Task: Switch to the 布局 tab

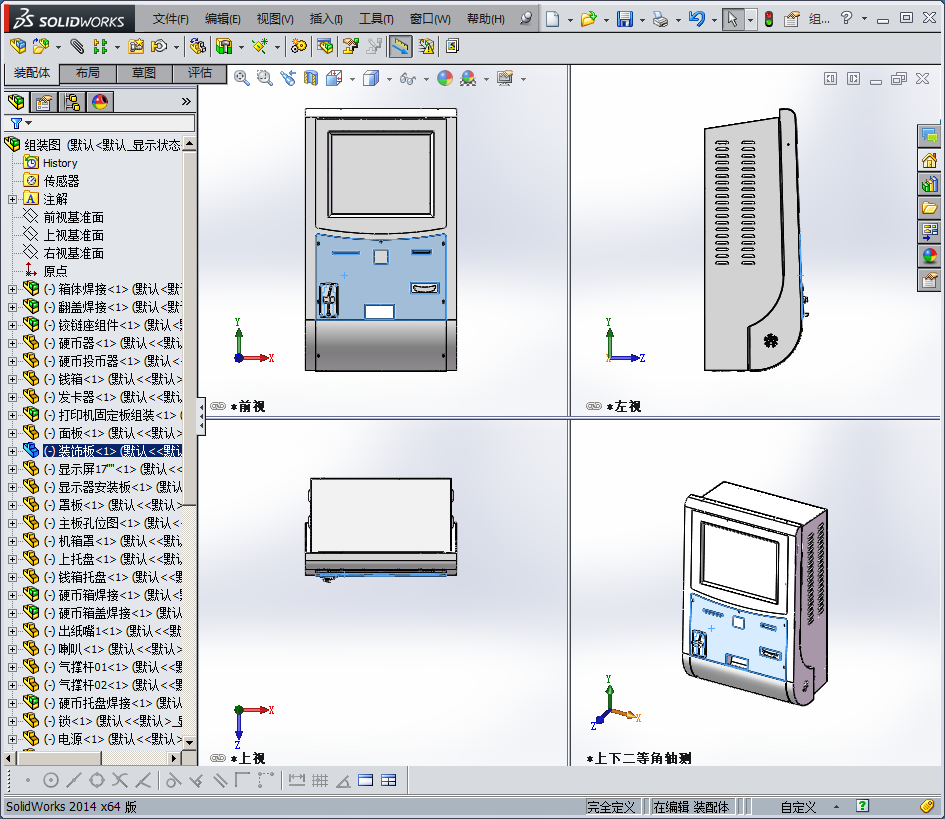Action: [x=88, y=73]
